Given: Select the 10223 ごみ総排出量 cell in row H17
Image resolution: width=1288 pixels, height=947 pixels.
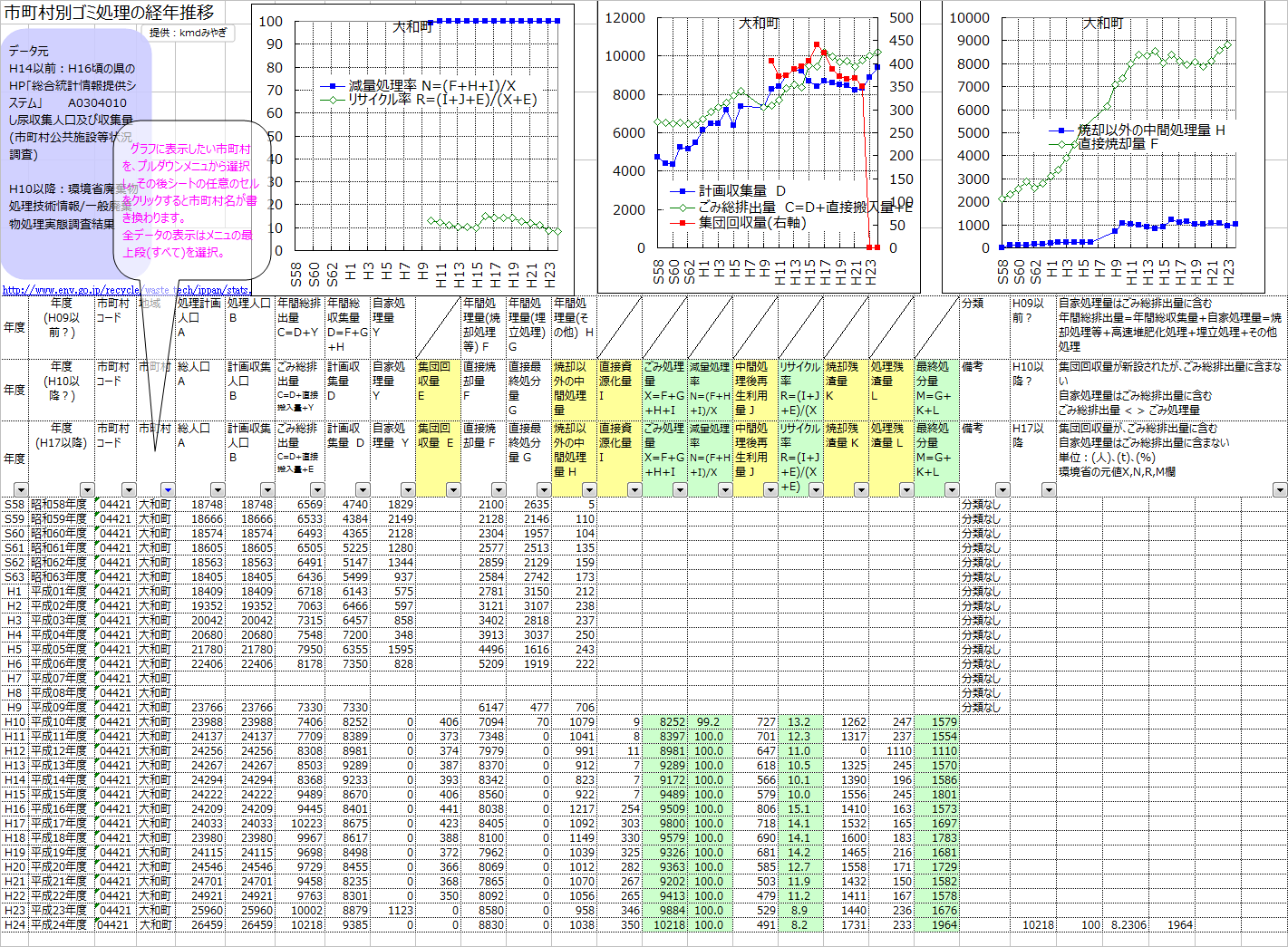Looking at the screenshot, I should (x=300, y=823).
